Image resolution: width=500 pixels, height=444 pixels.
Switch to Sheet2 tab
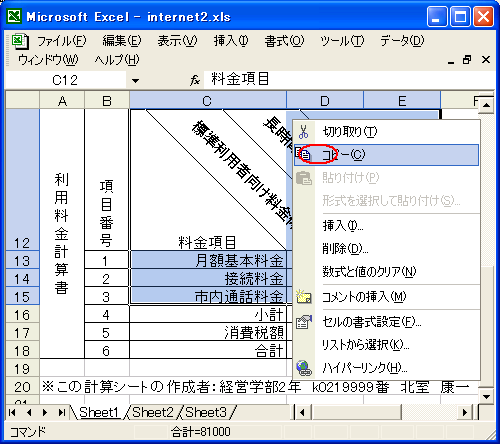153,412
